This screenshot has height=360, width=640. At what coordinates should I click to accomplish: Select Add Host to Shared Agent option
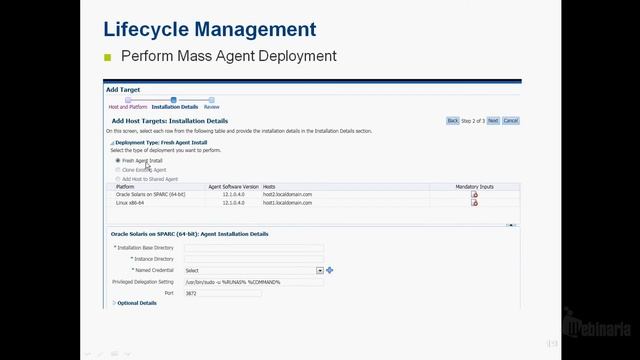click(x=118, y=179)
